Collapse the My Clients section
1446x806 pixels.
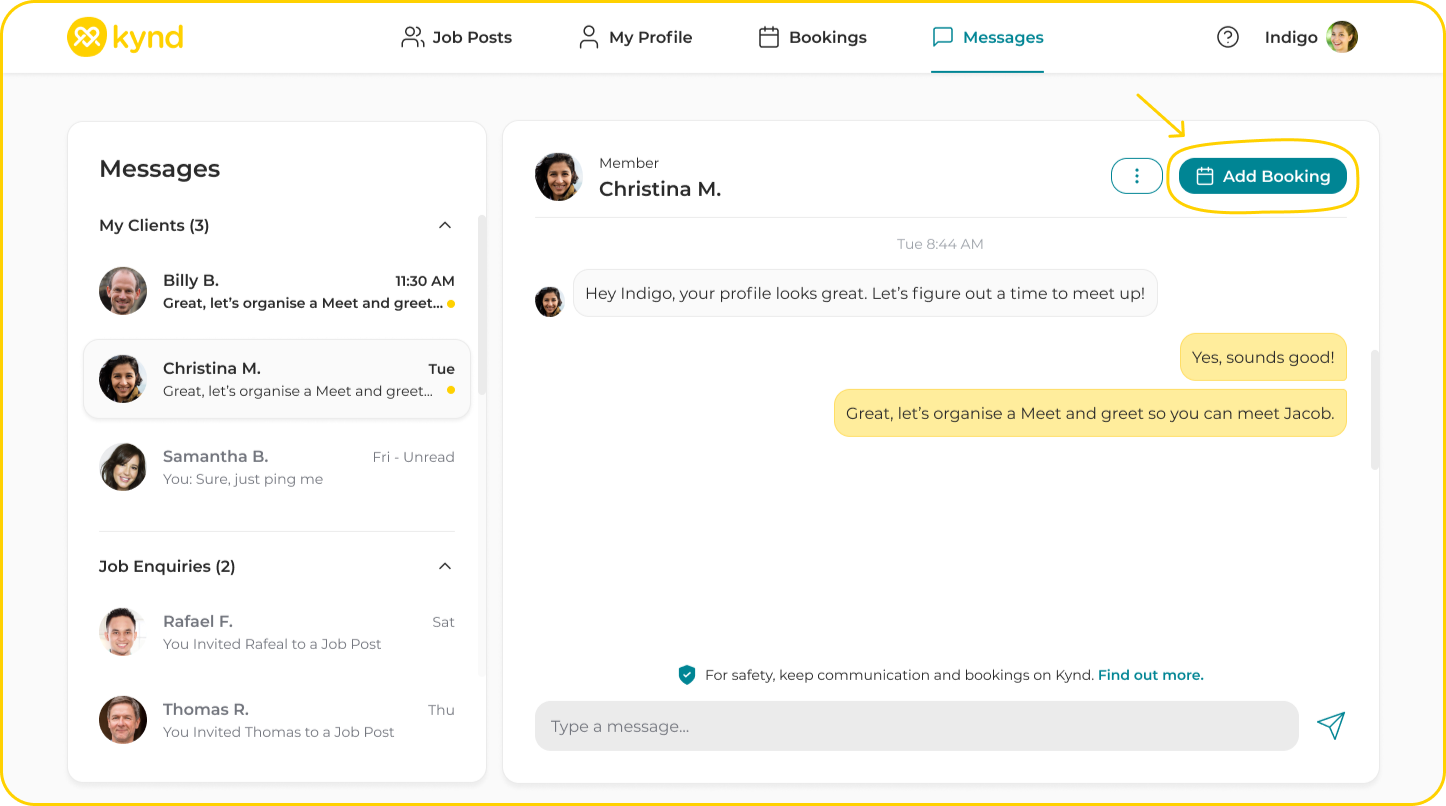tap(445, 225)
